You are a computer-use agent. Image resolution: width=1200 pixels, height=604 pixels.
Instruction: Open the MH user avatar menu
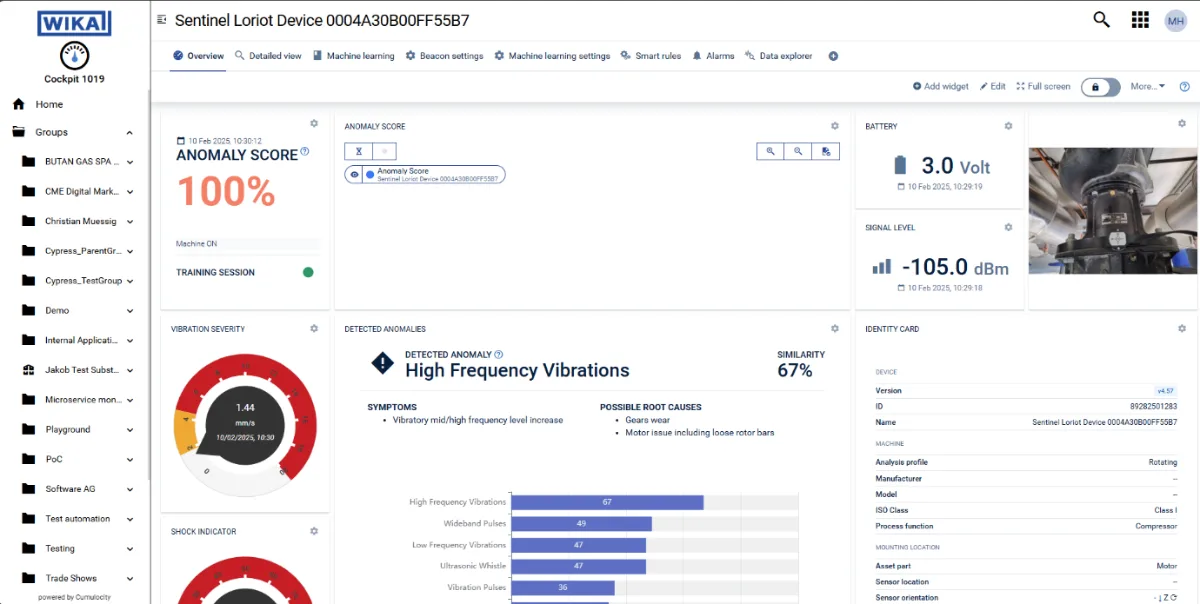coord(1176,20)
